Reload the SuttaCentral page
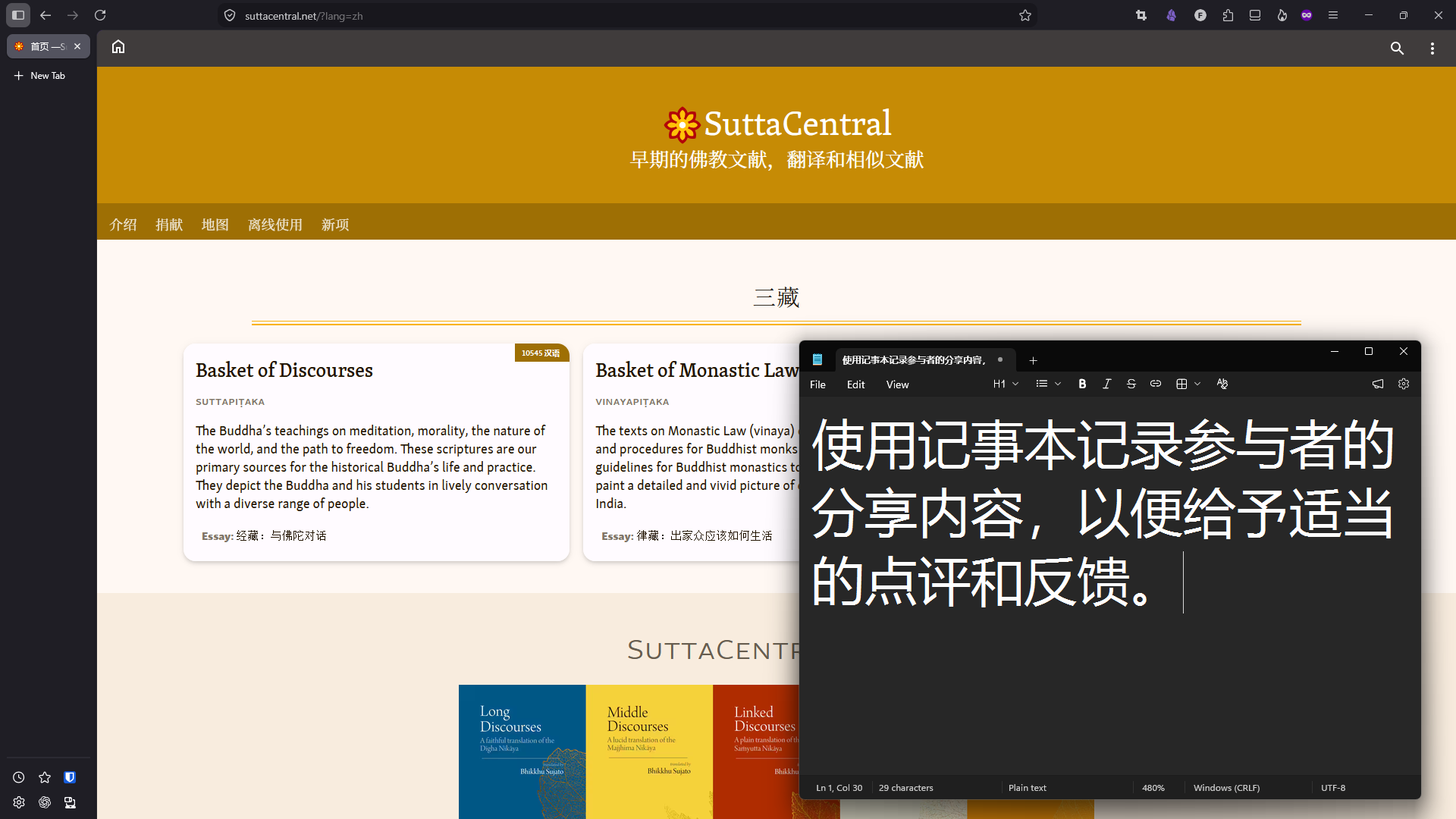 point(100,15)
